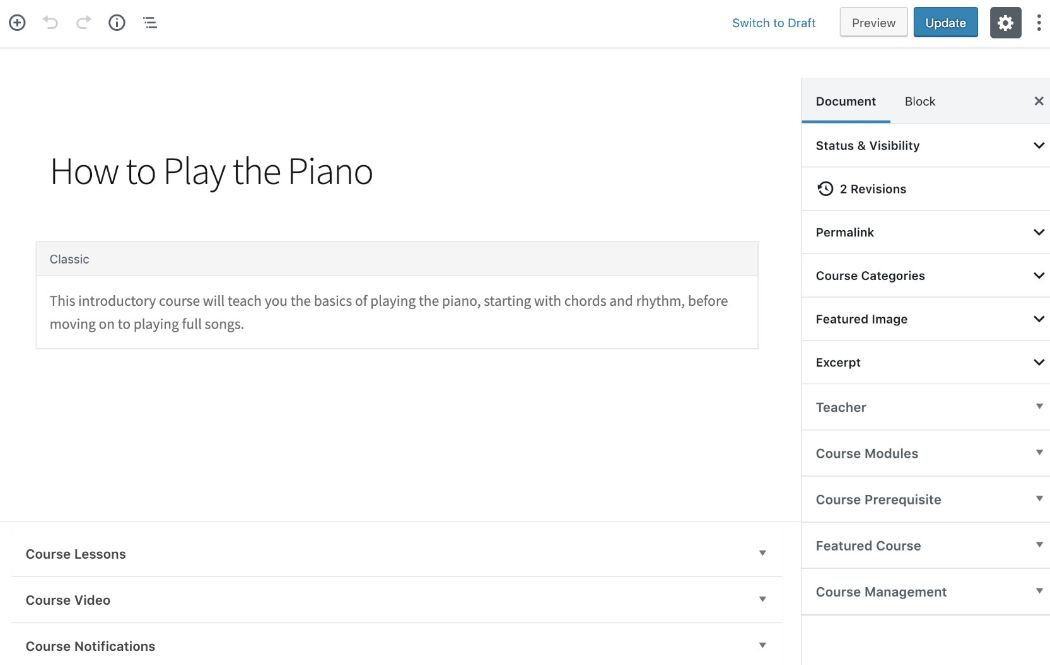
Task: Click the Redo arrow icon
Action: pyautogui.click(x=83, y=22)
